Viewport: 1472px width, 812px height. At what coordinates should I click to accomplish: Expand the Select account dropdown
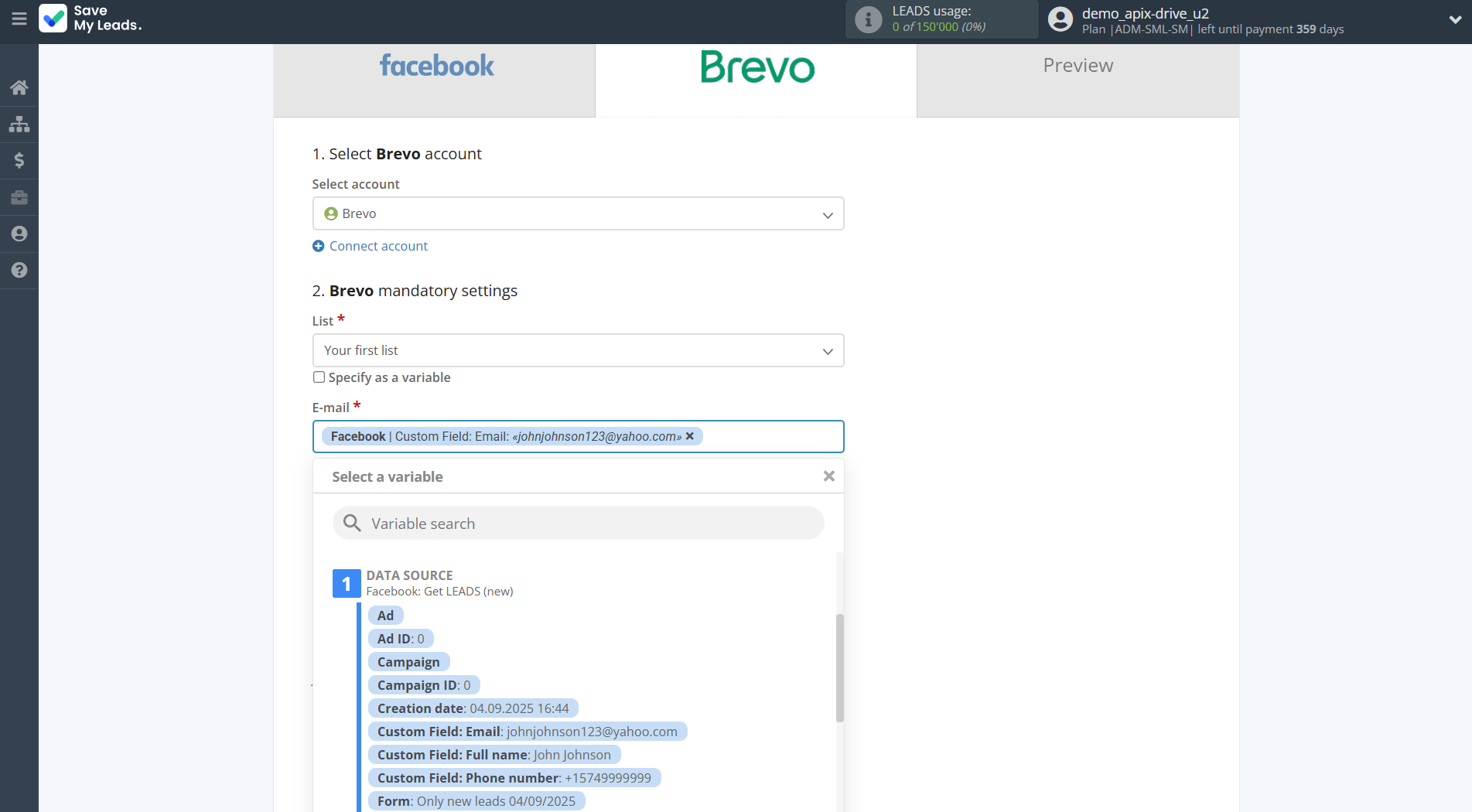(578, 213)
